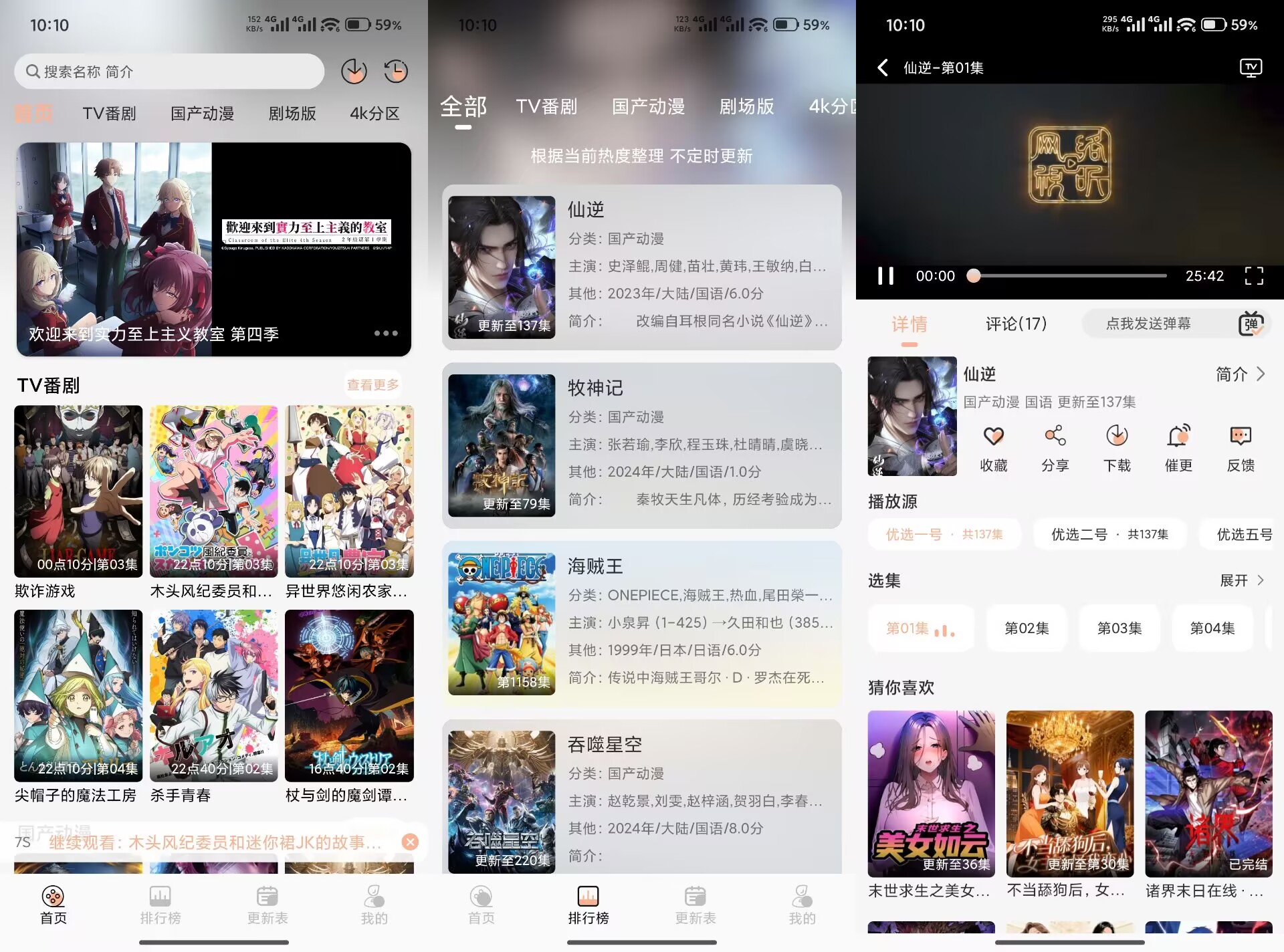Open the three-dot menu on the banner
1284x952 pixels.
tap(385, 333)
